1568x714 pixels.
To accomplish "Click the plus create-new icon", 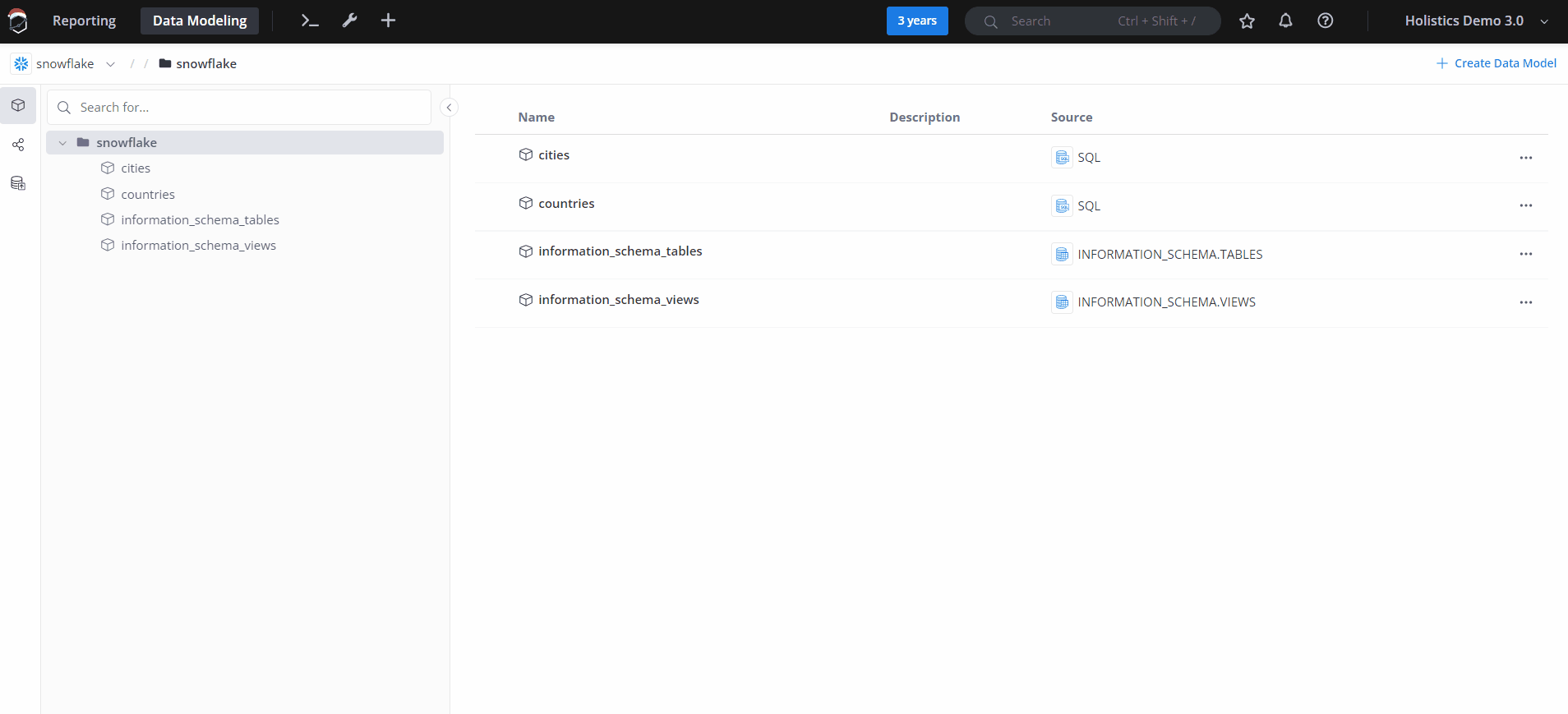I will [x=389, y=21].
